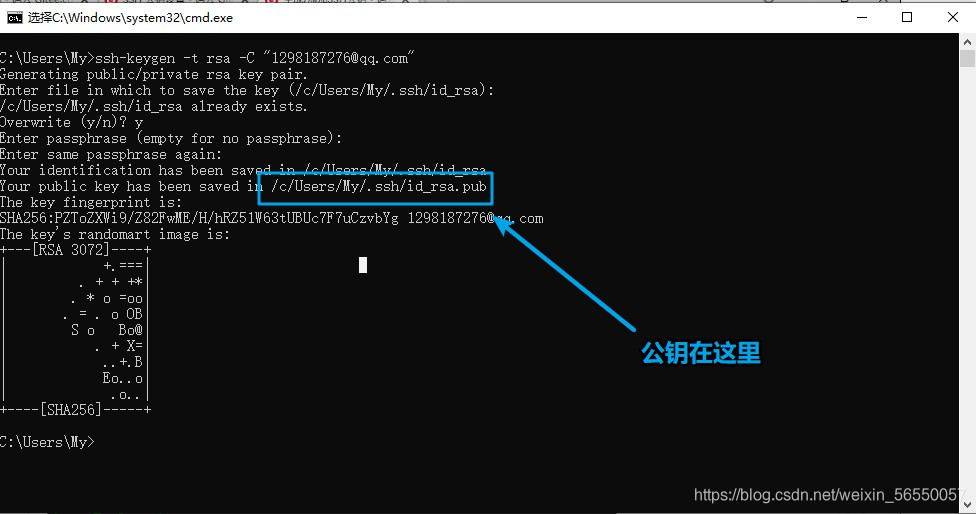976x514 pixels.
Task: Click the scrollbar up arrow
Action: pyautogui.click(x=967, y=42)
